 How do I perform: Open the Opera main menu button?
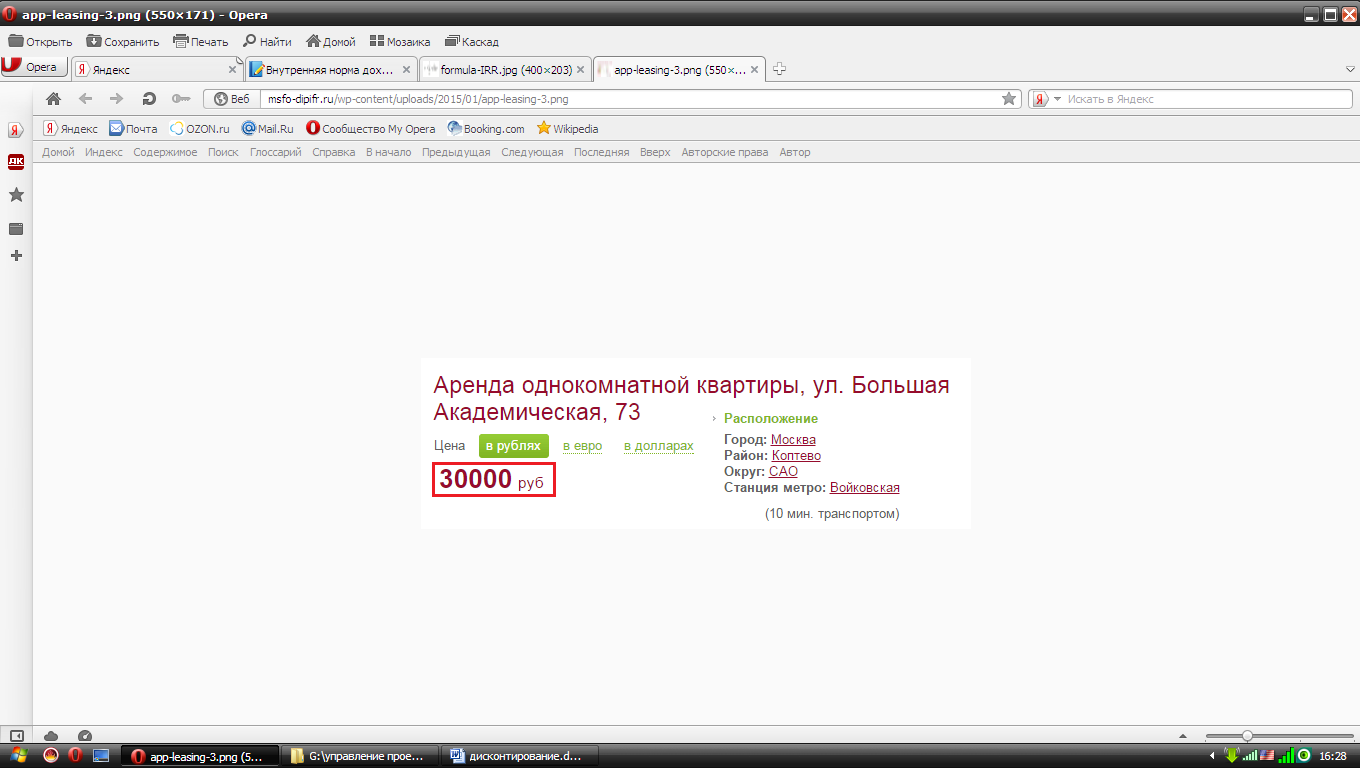pos(34,67)
